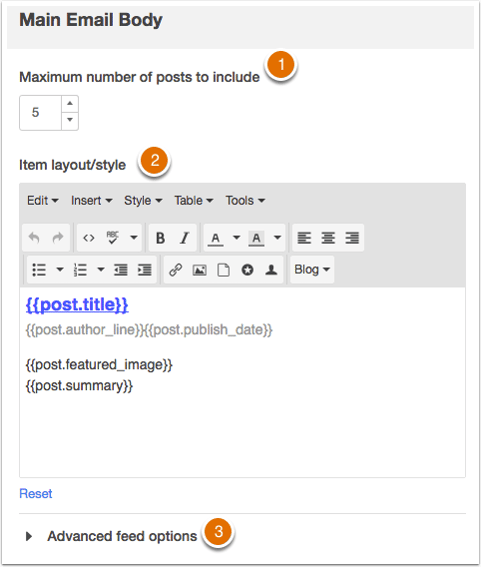481x567 pixels.
Task: Click the Bold formatting icon
Action: click(x=160, y=238)
